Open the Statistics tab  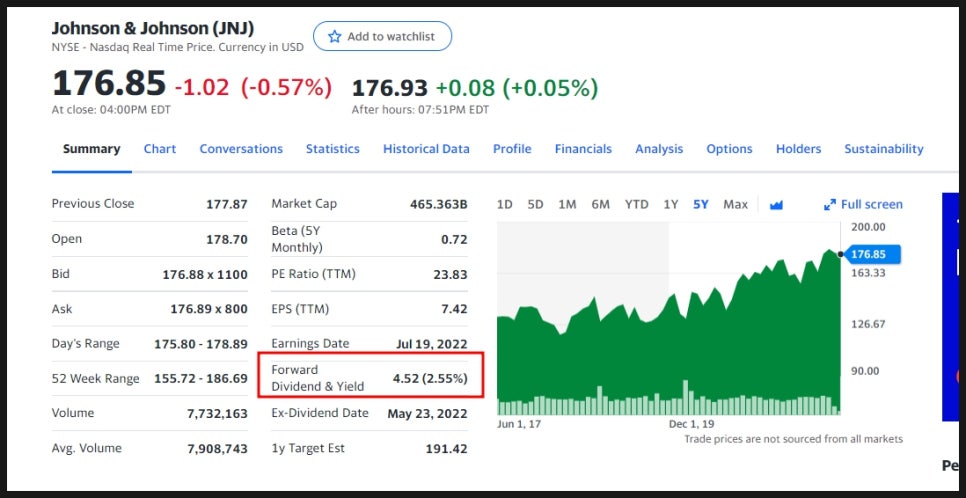333,149
